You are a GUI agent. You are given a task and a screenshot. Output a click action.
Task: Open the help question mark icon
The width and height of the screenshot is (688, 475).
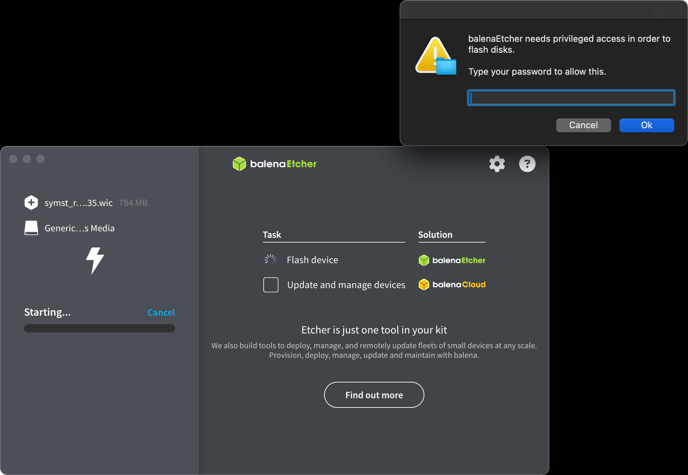click(x=527, y=164)
